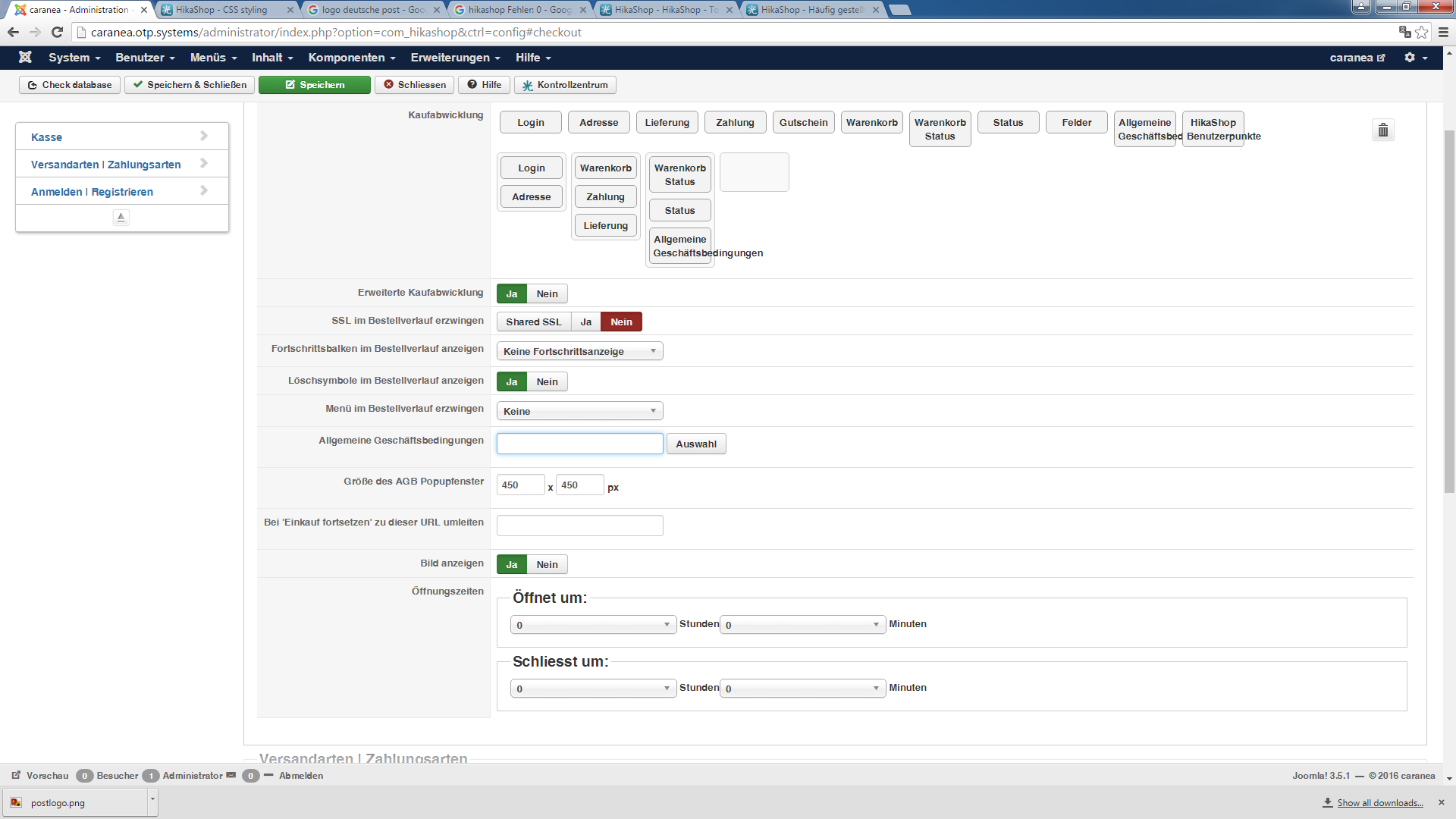The image size is (1456, 819).
Task: Expand Menü im Bestellverlauf erzwingen dropdown
Action: click(579, 411)
